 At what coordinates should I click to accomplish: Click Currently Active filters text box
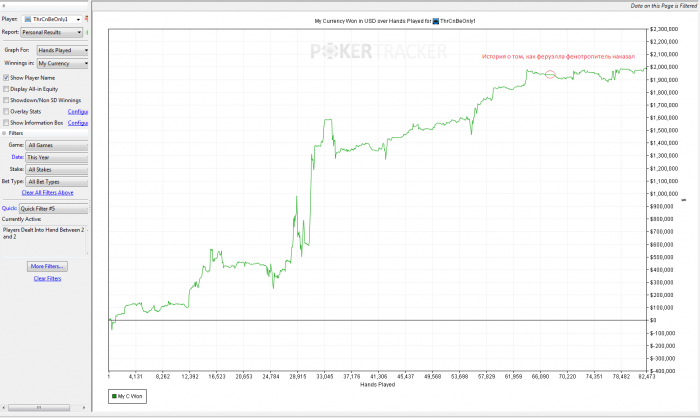tap(43, 241)
